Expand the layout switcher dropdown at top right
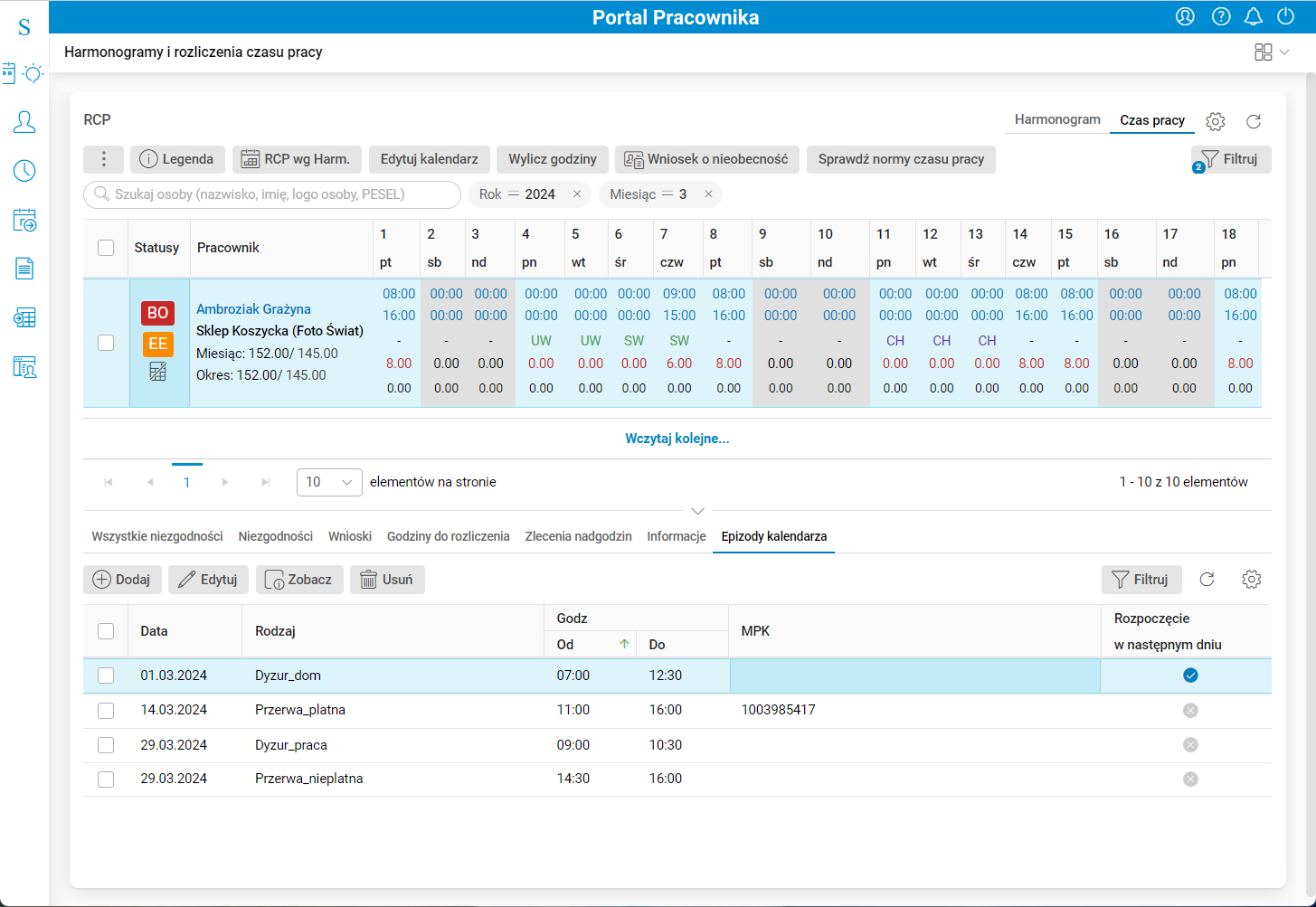This screenshot has height=907, width=1316. pyautogui.click(x=1272, y=52)
